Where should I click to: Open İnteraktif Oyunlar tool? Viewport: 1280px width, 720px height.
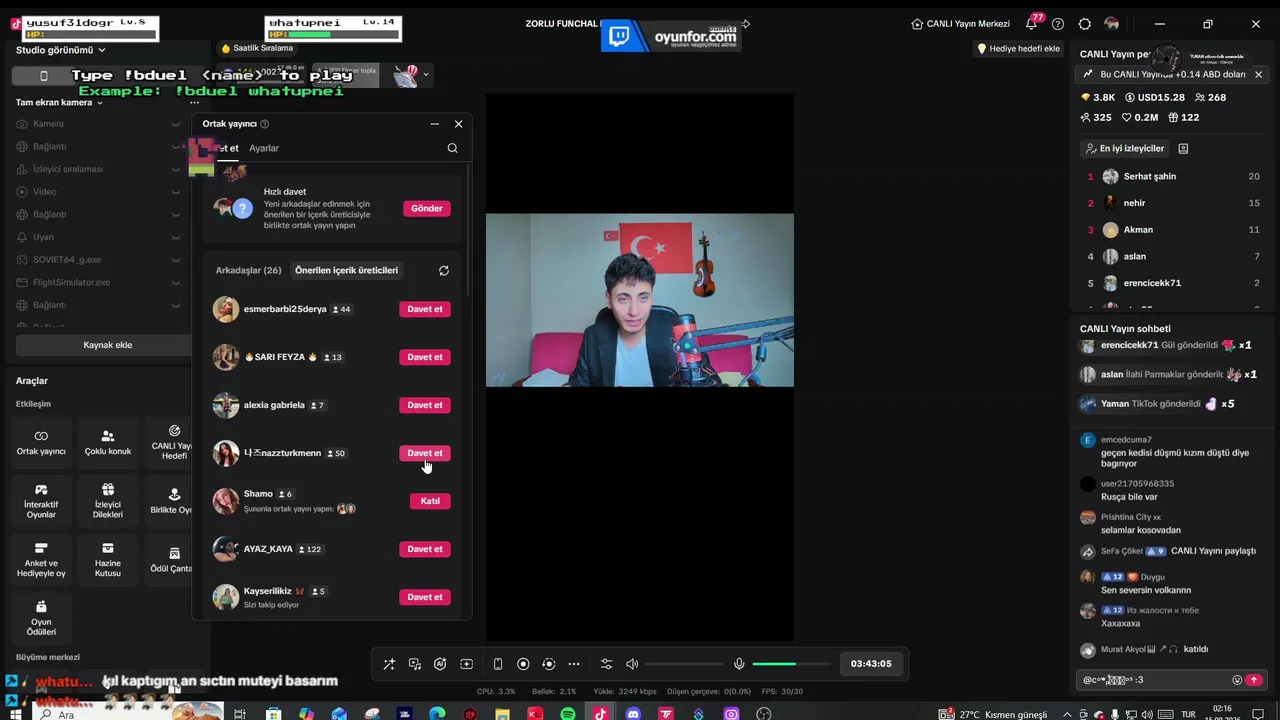41,501
